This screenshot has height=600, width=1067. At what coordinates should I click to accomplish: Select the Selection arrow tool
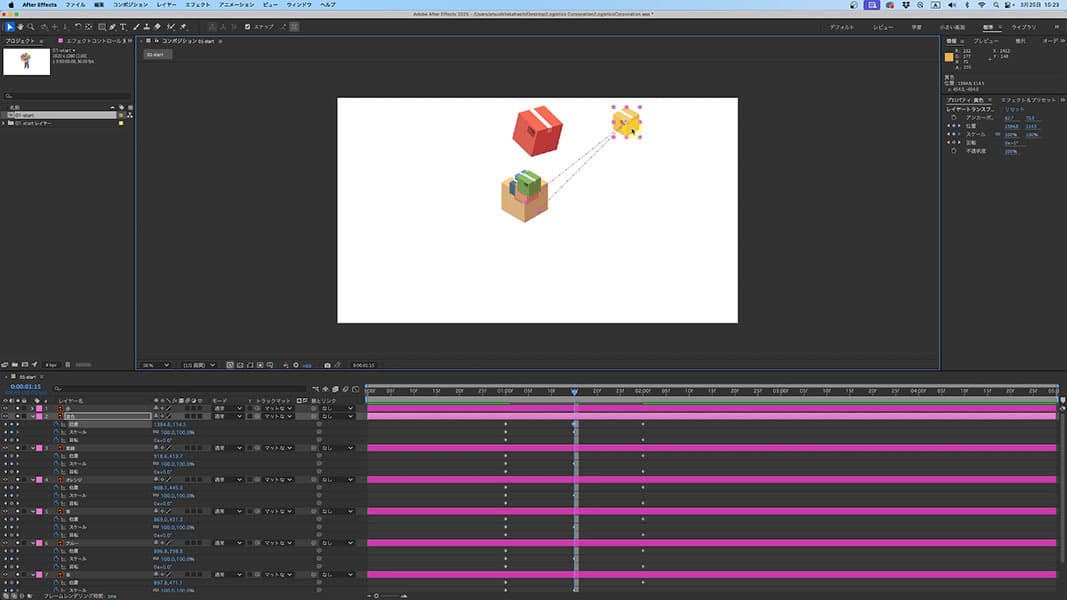coord(10,27)
